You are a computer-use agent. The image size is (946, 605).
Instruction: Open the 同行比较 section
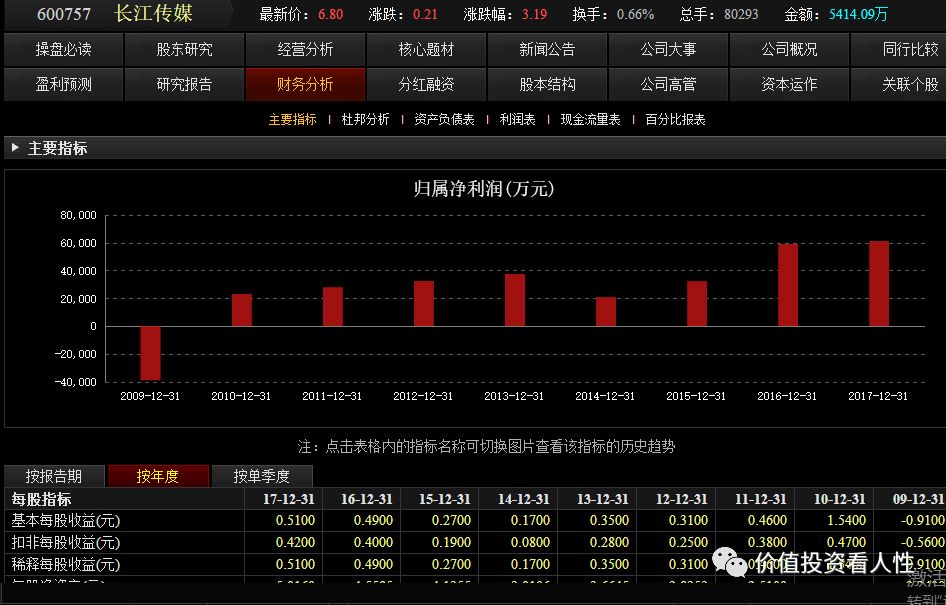(x=899, y=49)
